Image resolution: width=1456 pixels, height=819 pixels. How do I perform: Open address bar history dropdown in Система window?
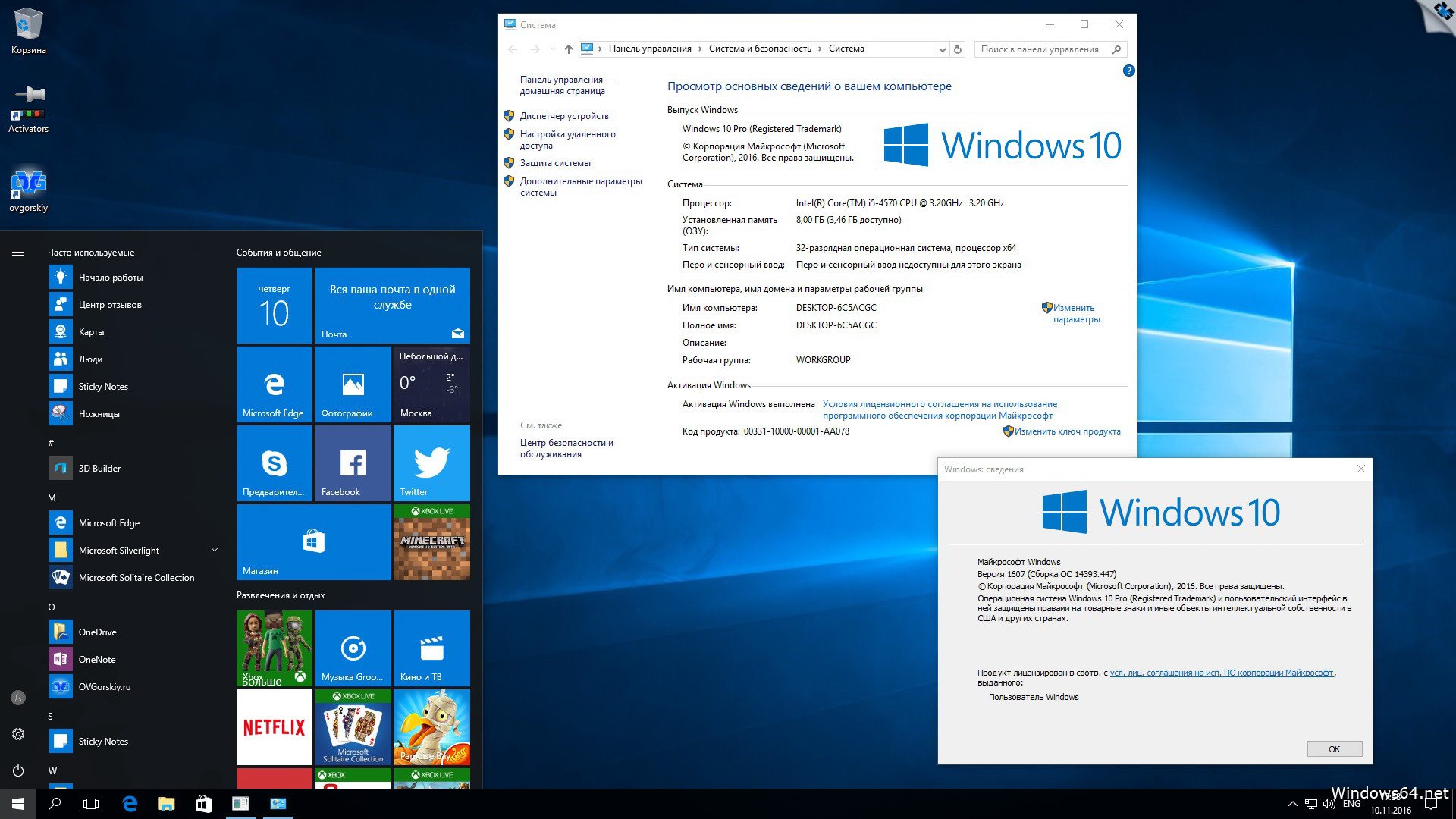click(942, 49)
